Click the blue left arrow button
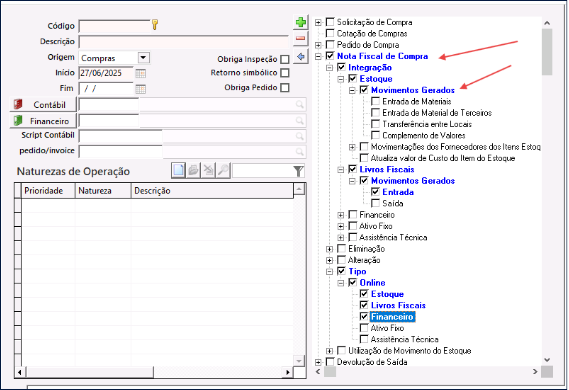This screenshot has height=390, width=569. [x=300, y=57]
